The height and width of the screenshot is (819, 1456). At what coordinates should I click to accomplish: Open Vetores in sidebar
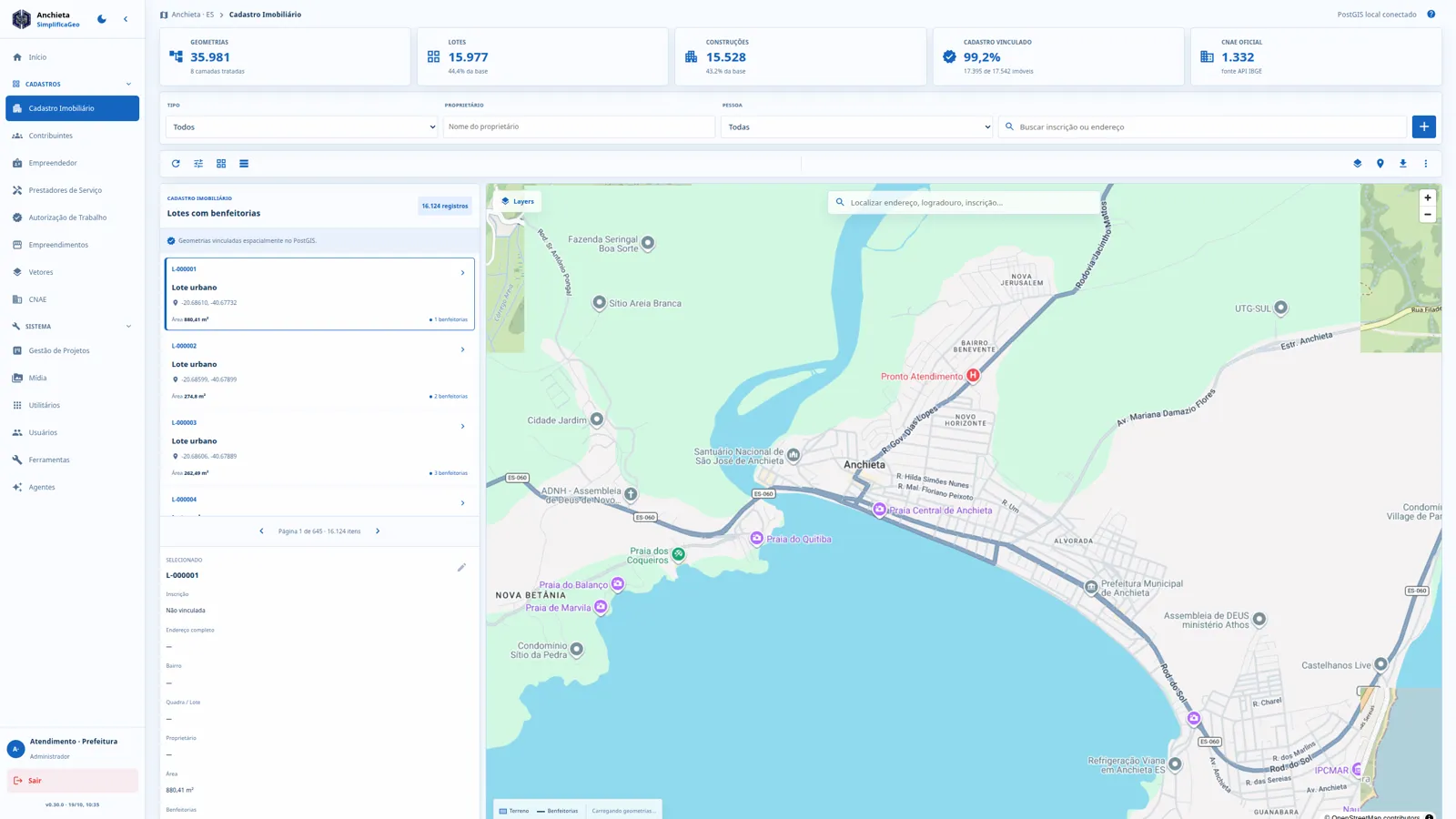pos(72,272)
